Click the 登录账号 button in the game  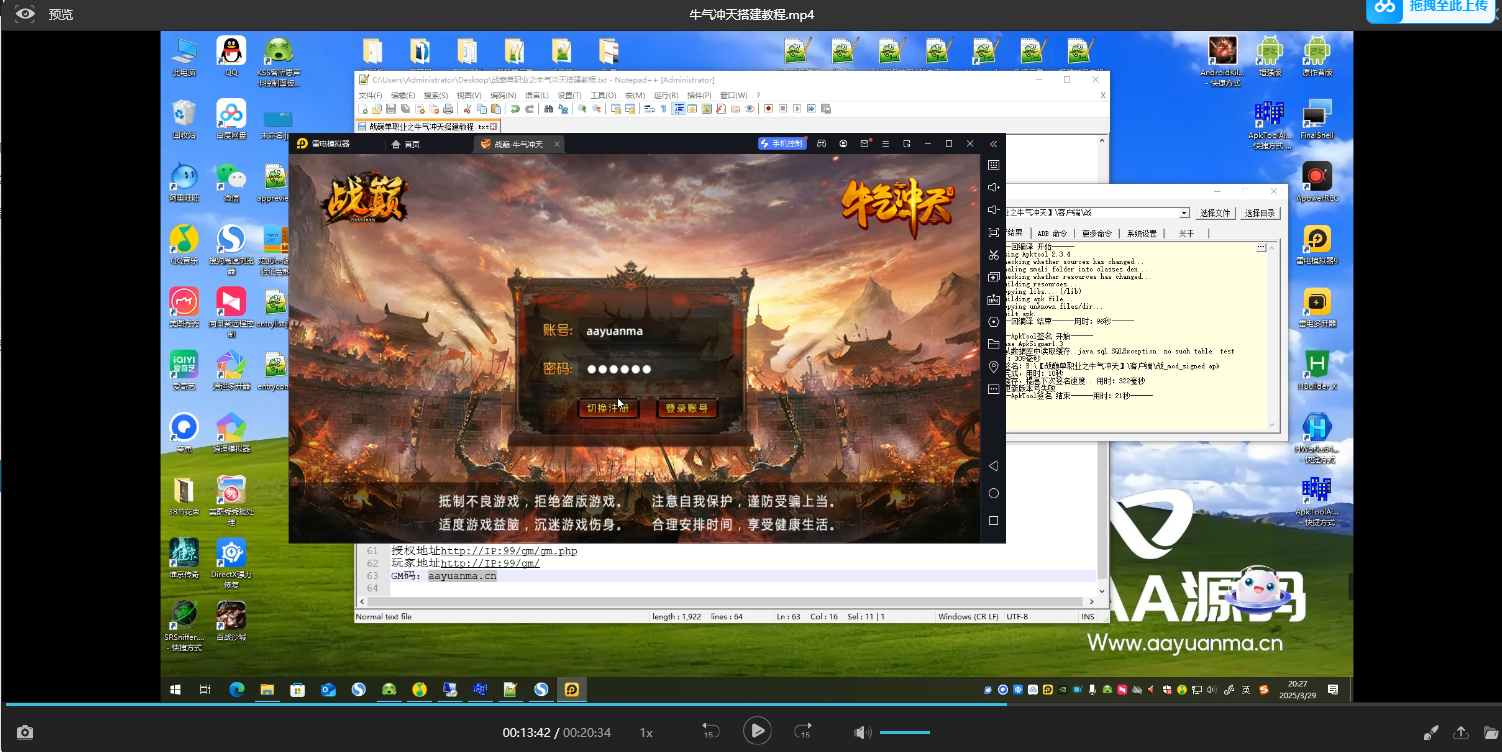[x=687, y=408]
